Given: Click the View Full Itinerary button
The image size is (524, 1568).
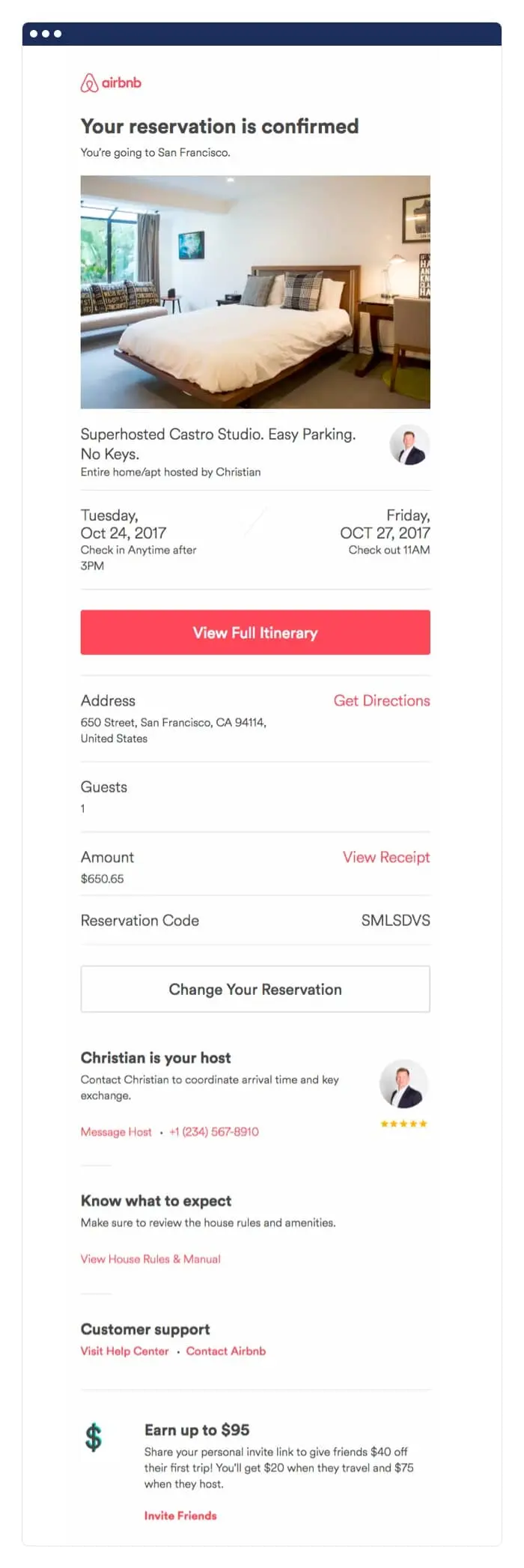Looking at the screenshot, I should (x=255, y=632).
